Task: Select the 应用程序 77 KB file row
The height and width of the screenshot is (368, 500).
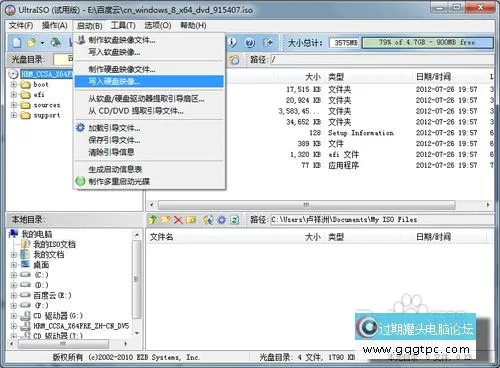Action: [x=320, y=165]
